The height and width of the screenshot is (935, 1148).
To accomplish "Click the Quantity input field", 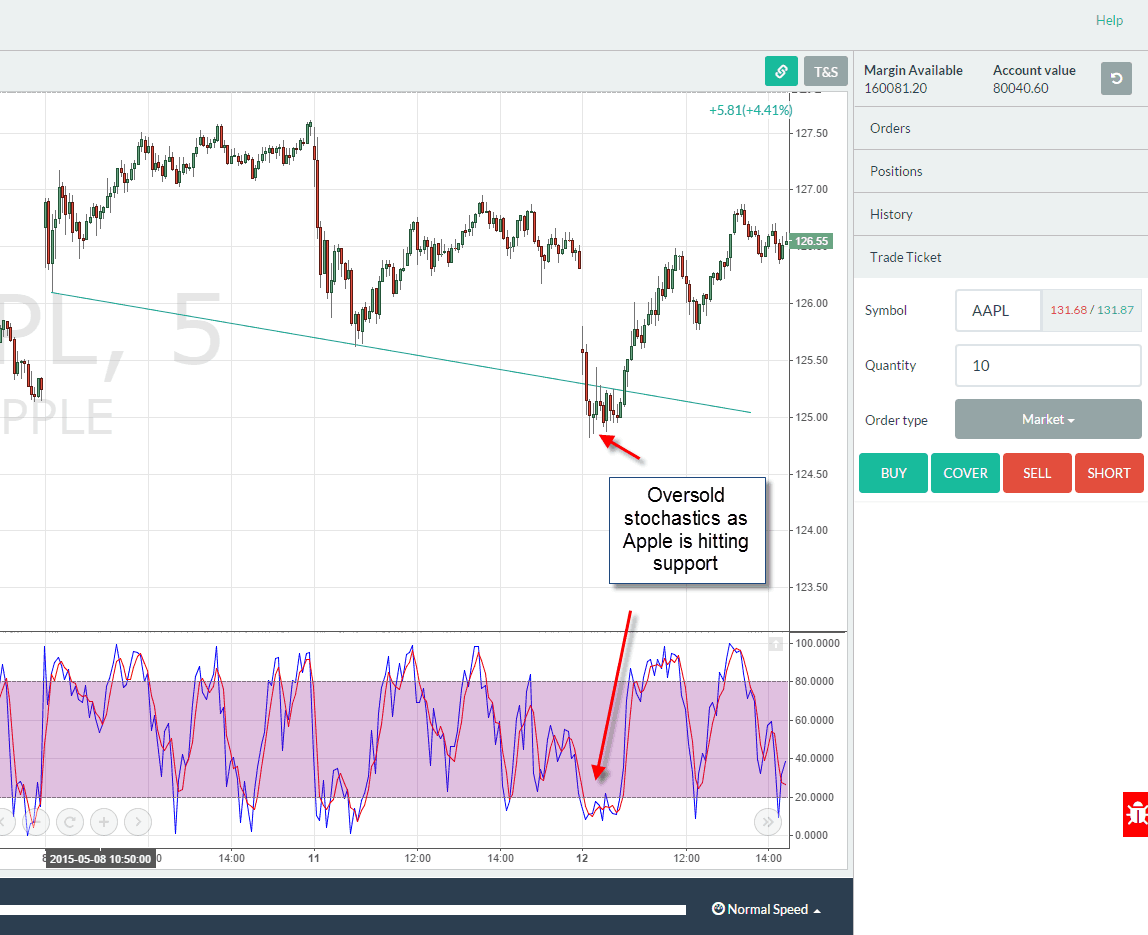I will click(x=1047, y=365).
